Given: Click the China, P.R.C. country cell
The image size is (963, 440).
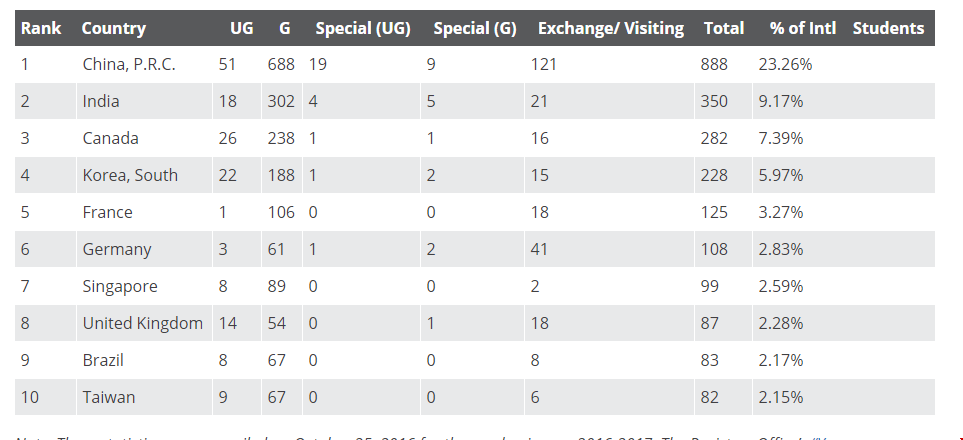Looking at the screenshot, I should coord(129,65).
